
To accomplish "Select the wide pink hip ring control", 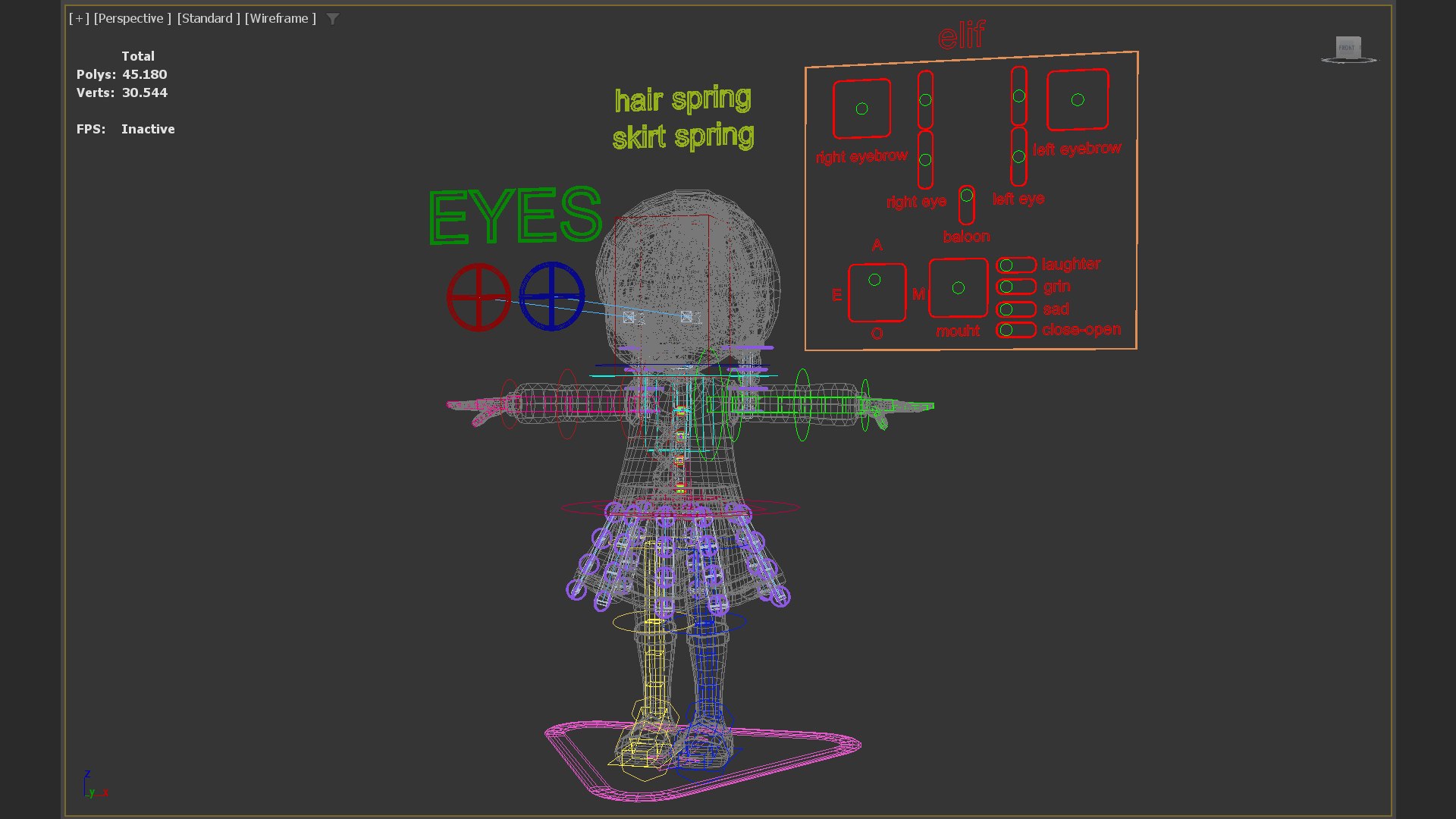I will (x=680, y=508).
